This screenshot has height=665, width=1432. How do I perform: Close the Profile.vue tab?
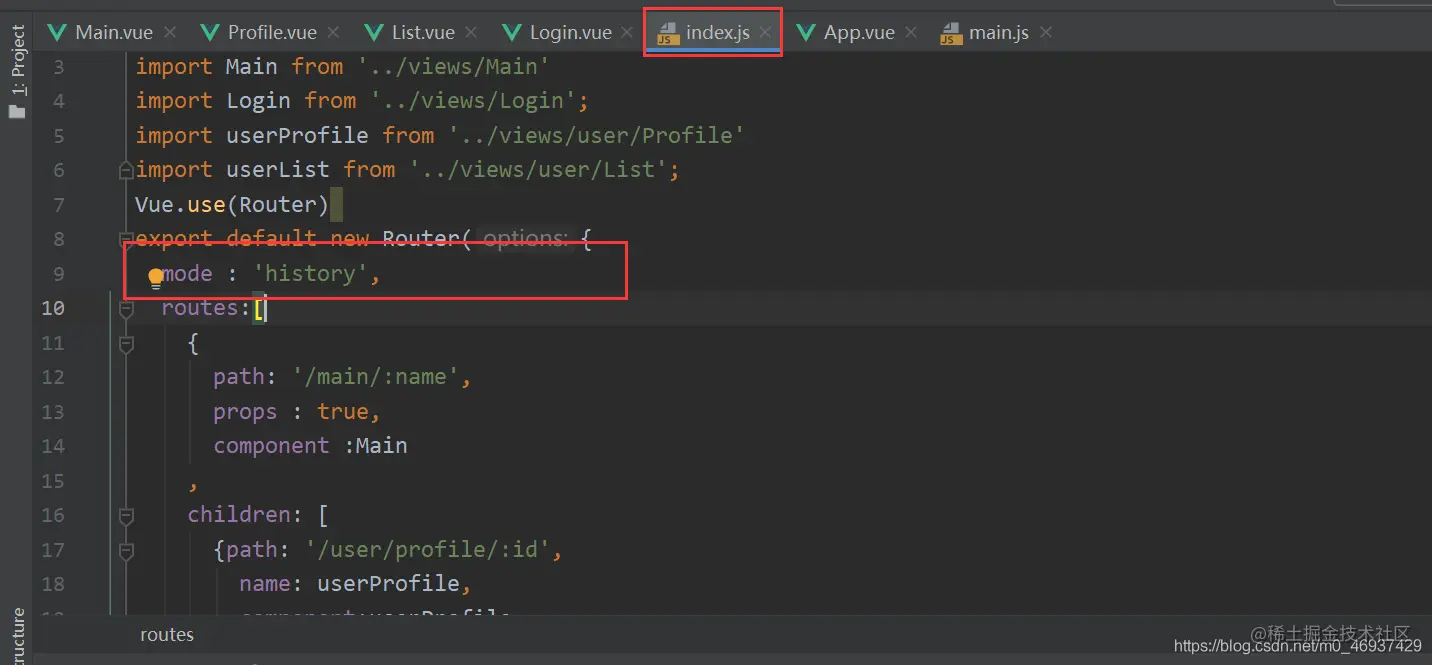pyautogui.click(x=333, y=32)
